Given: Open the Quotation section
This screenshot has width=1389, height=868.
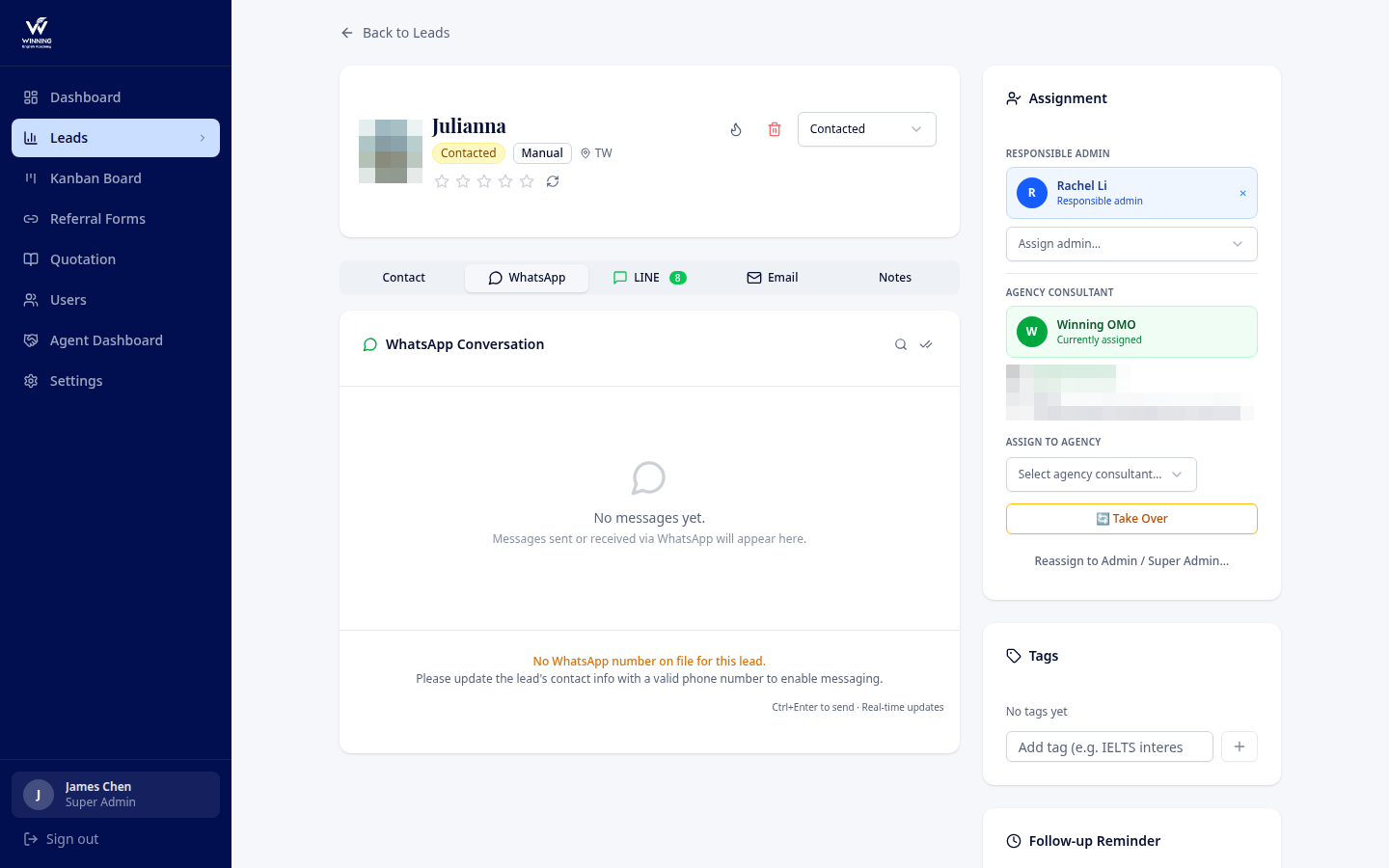Looking at the screenshot, I should pos(116,259).
